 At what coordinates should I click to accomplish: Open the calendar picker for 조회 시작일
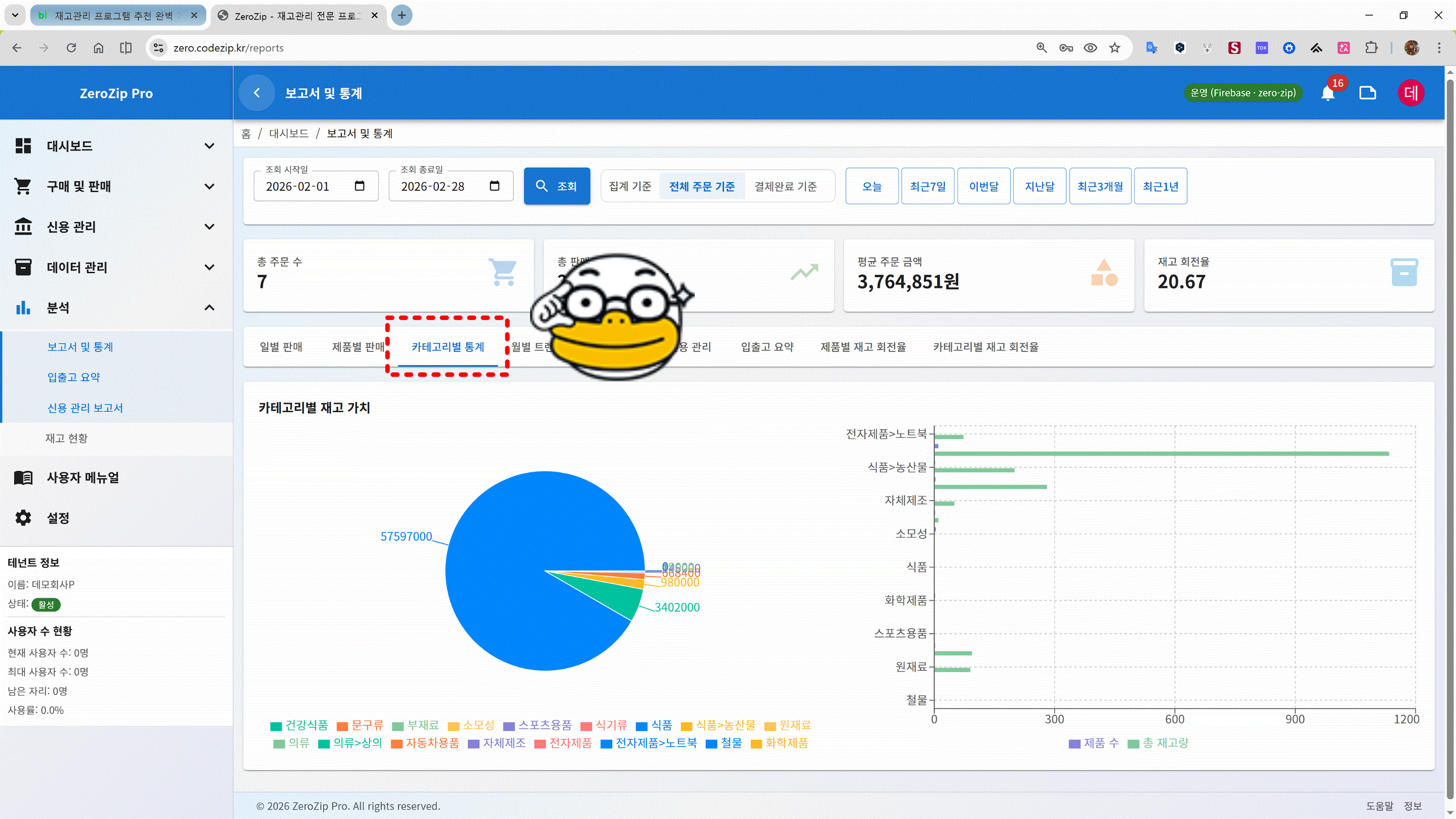(360, 186)
